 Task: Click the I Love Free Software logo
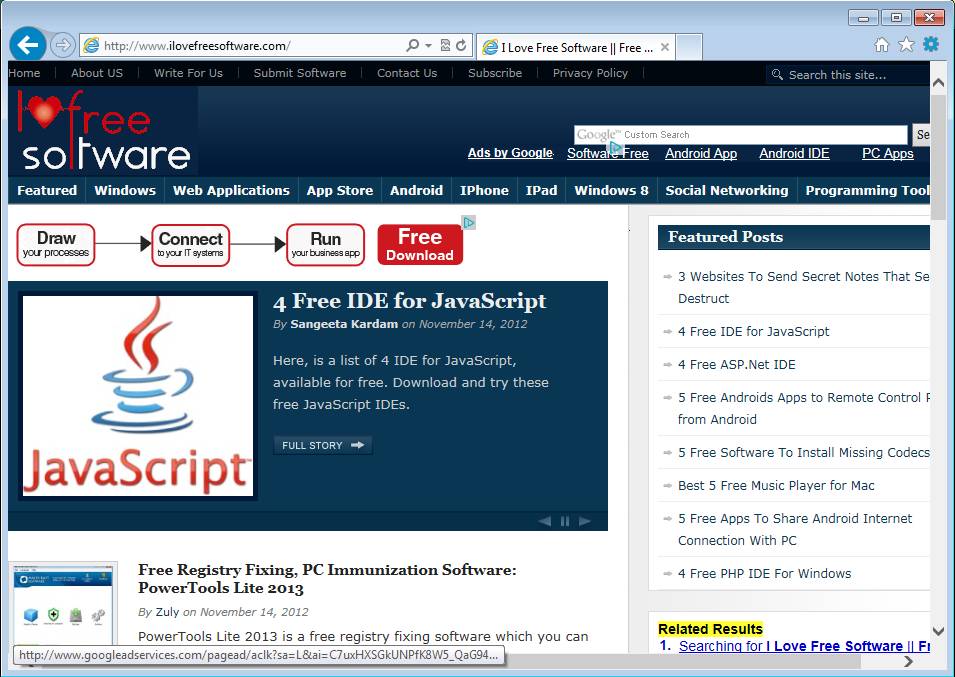coord(104,130)
